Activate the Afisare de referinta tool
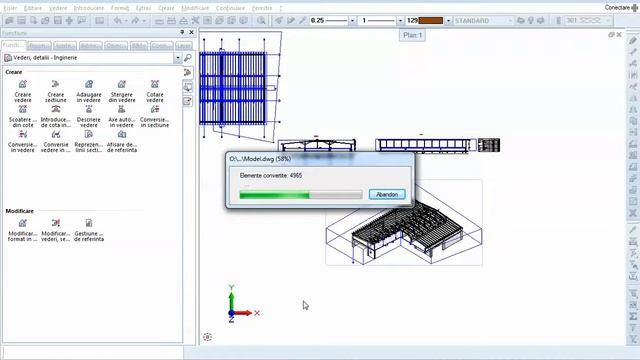 [x=122, y=141]
